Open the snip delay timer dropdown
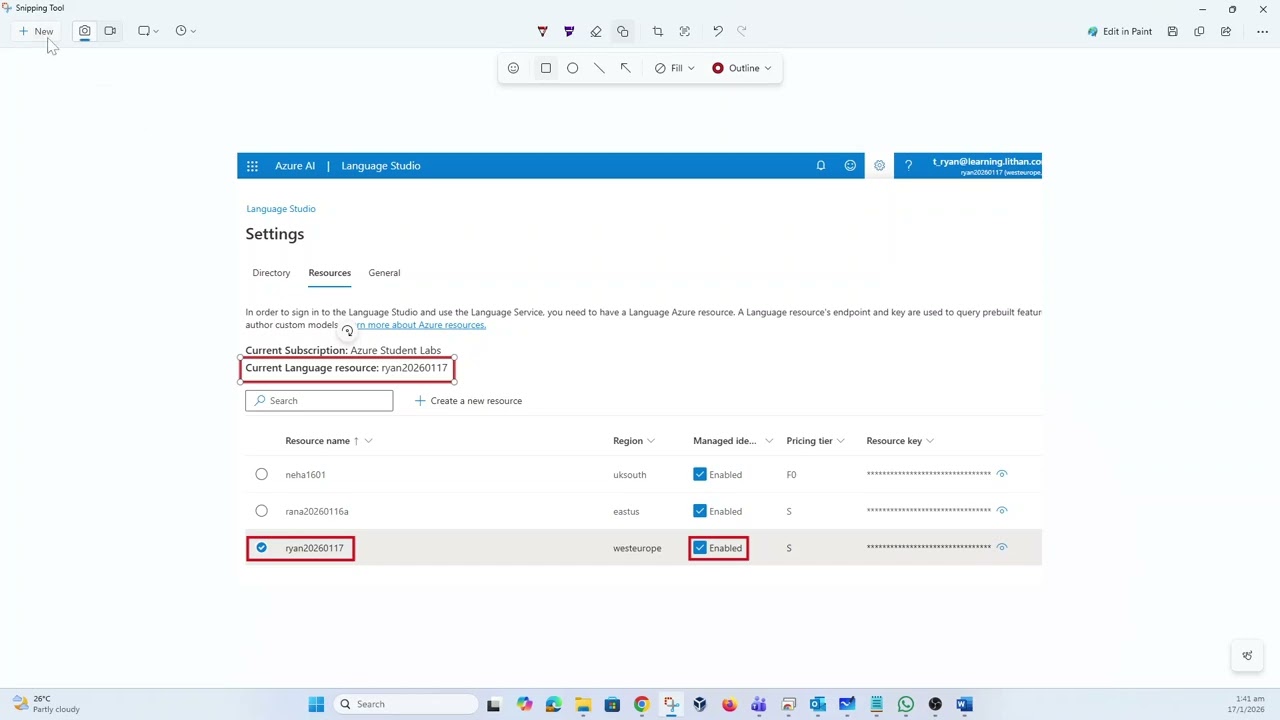The image size is (1280, 720). (185, 31)
